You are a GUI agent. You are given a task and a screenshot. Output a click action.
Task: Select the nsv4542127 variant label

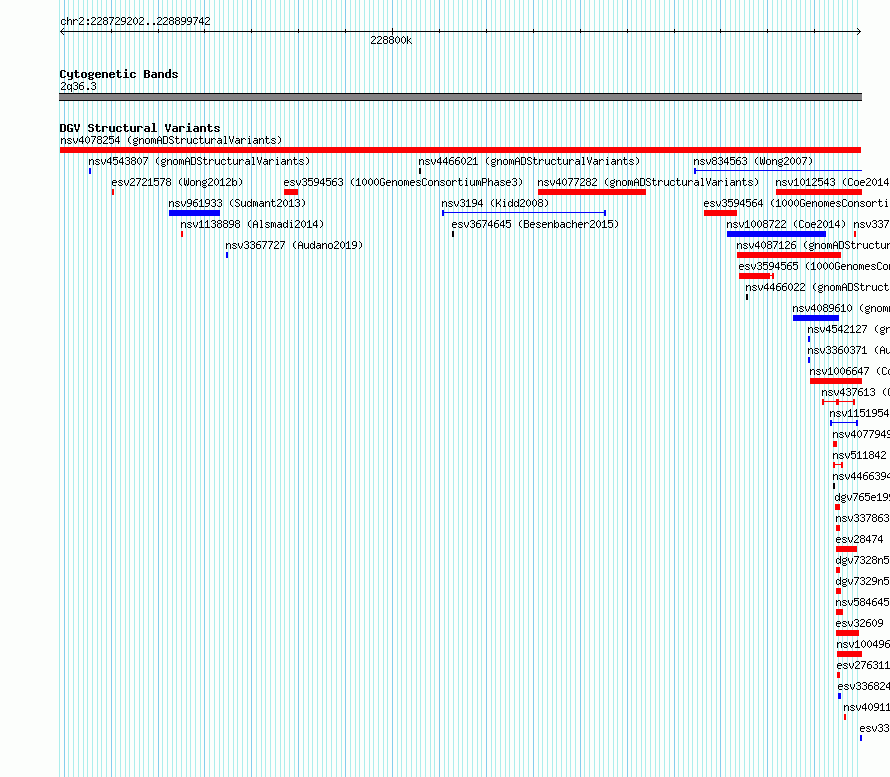[848, 329]
